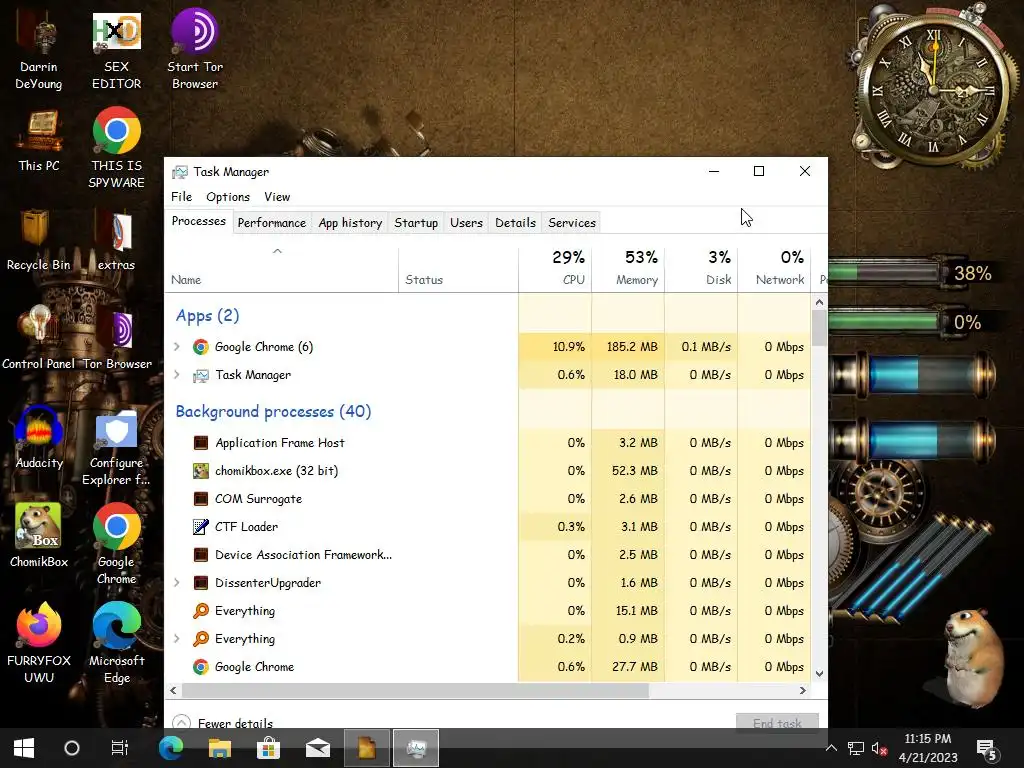Select the Application Frame Host process
Viewport: 1024px width, 768px height.
pos(488,443)
